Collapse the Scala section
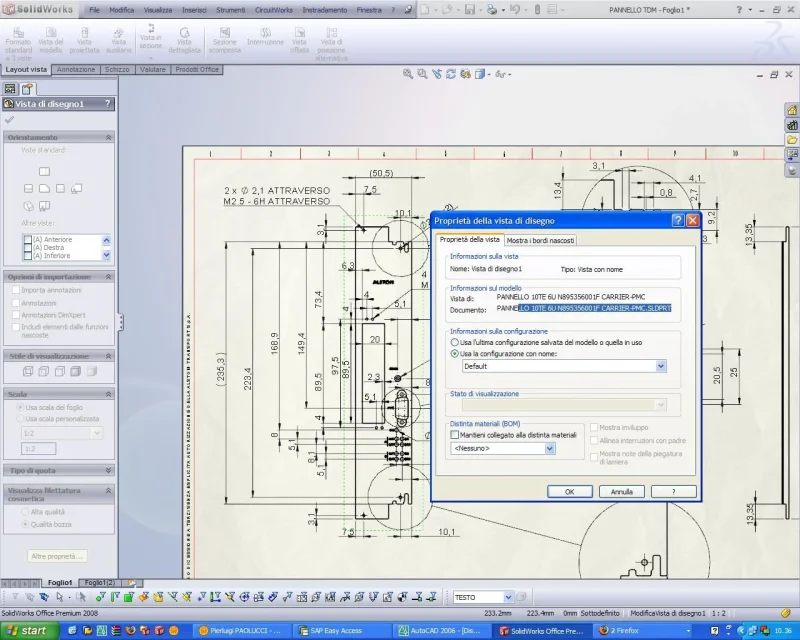This screenshot has height=640, width=800. [108, 394]
